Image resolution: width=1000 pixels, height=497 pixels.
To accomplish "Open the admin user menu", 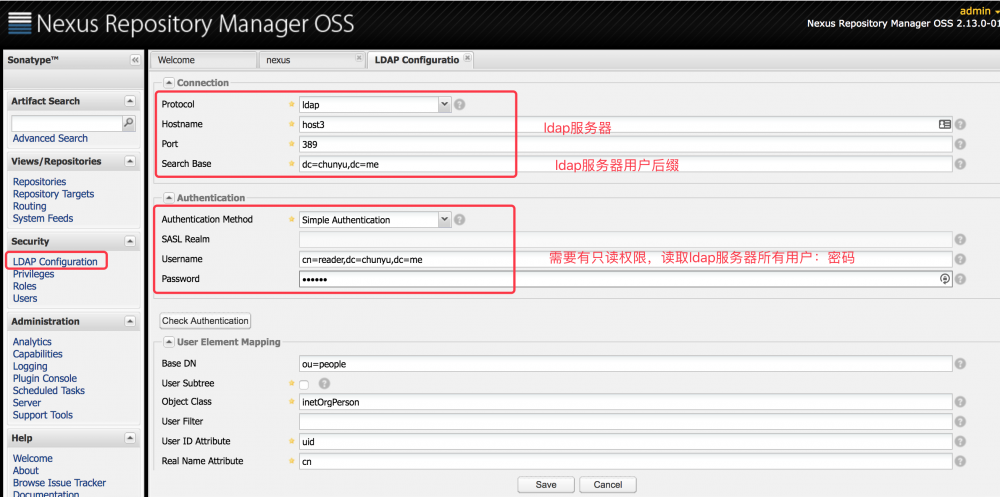I will tap(978, 11).
